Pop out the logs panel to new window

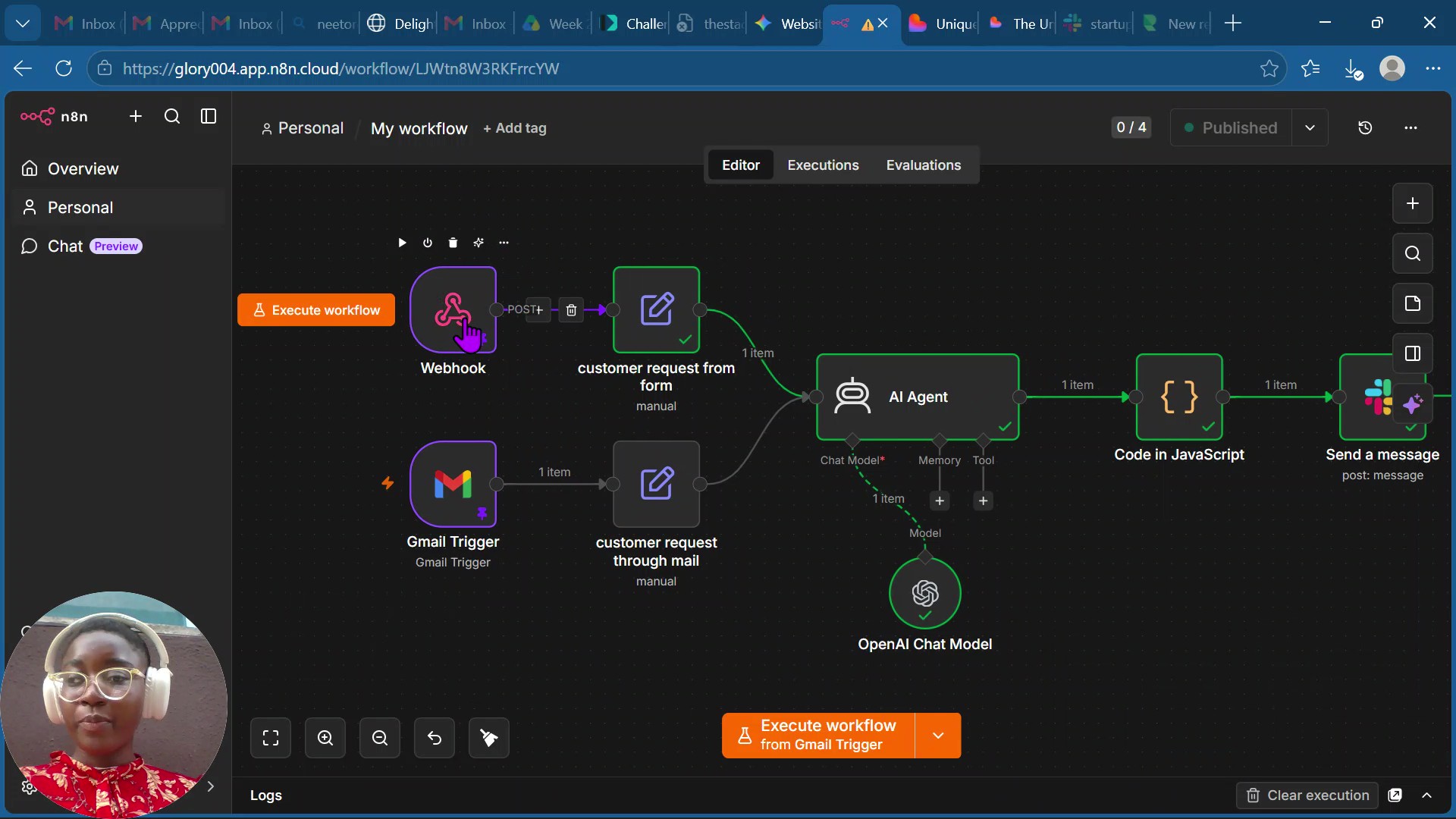point(1395,795)
